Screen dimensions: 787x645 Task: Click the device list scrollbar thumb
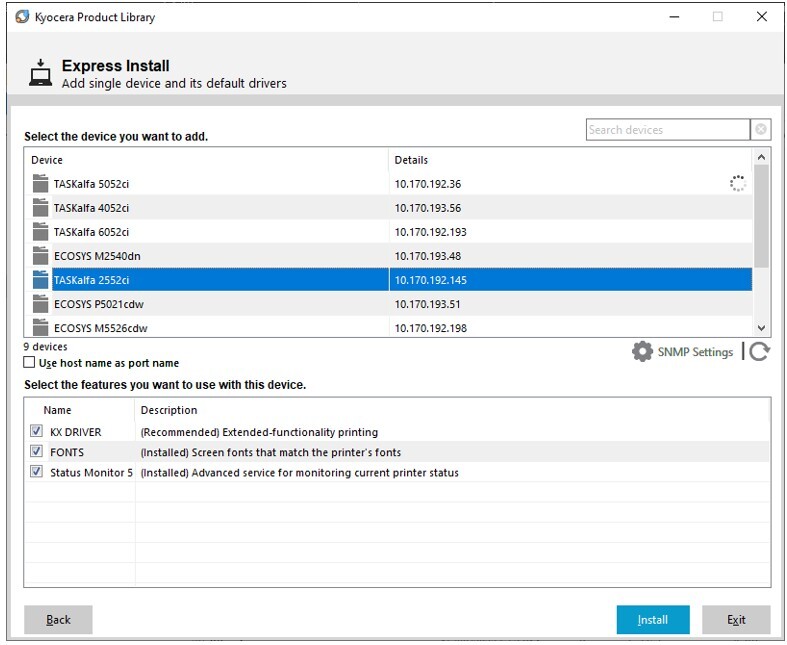761,216
